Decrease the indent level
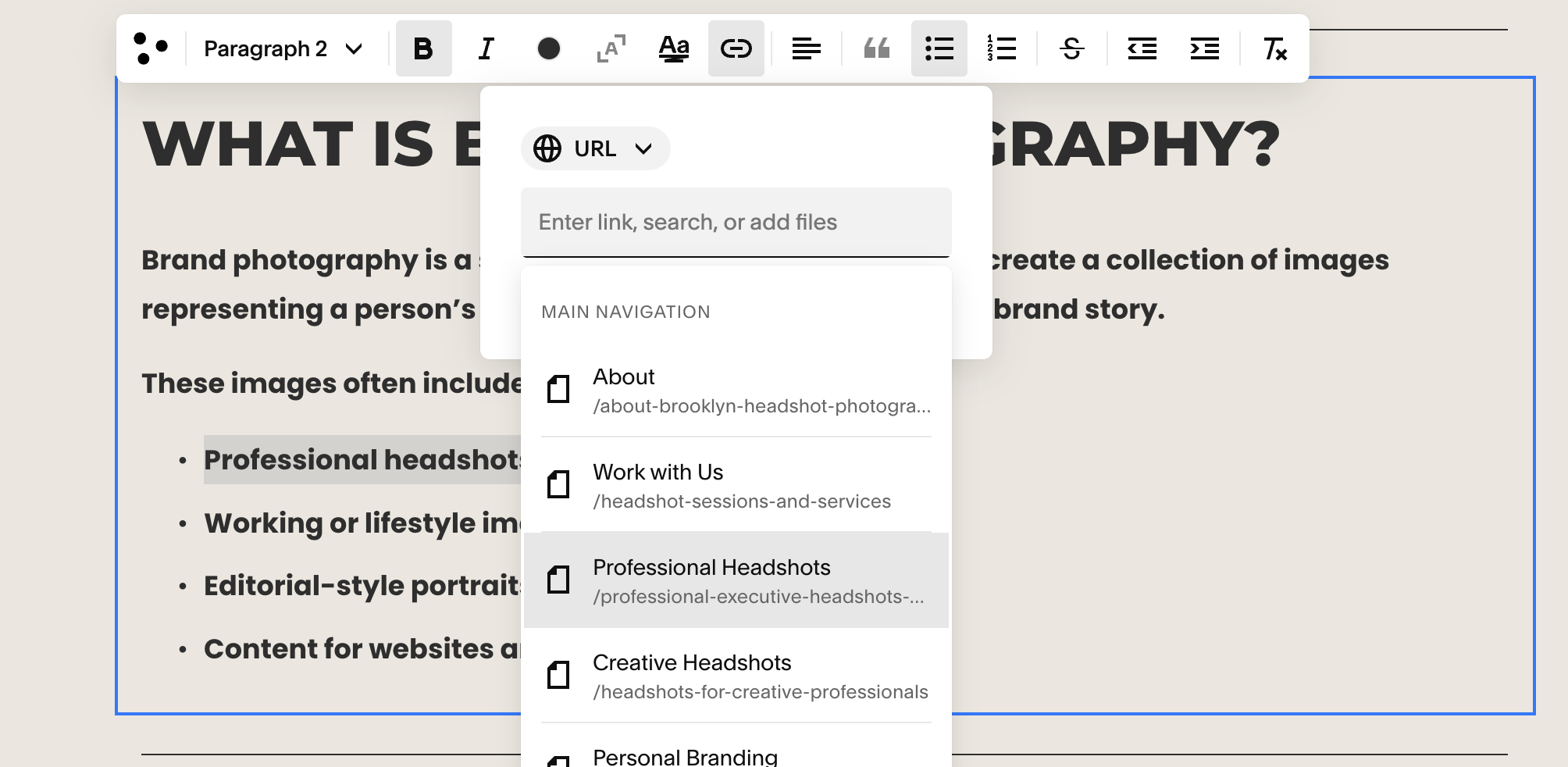This screenshot has width=1568, height=767. pos(1142,48)
